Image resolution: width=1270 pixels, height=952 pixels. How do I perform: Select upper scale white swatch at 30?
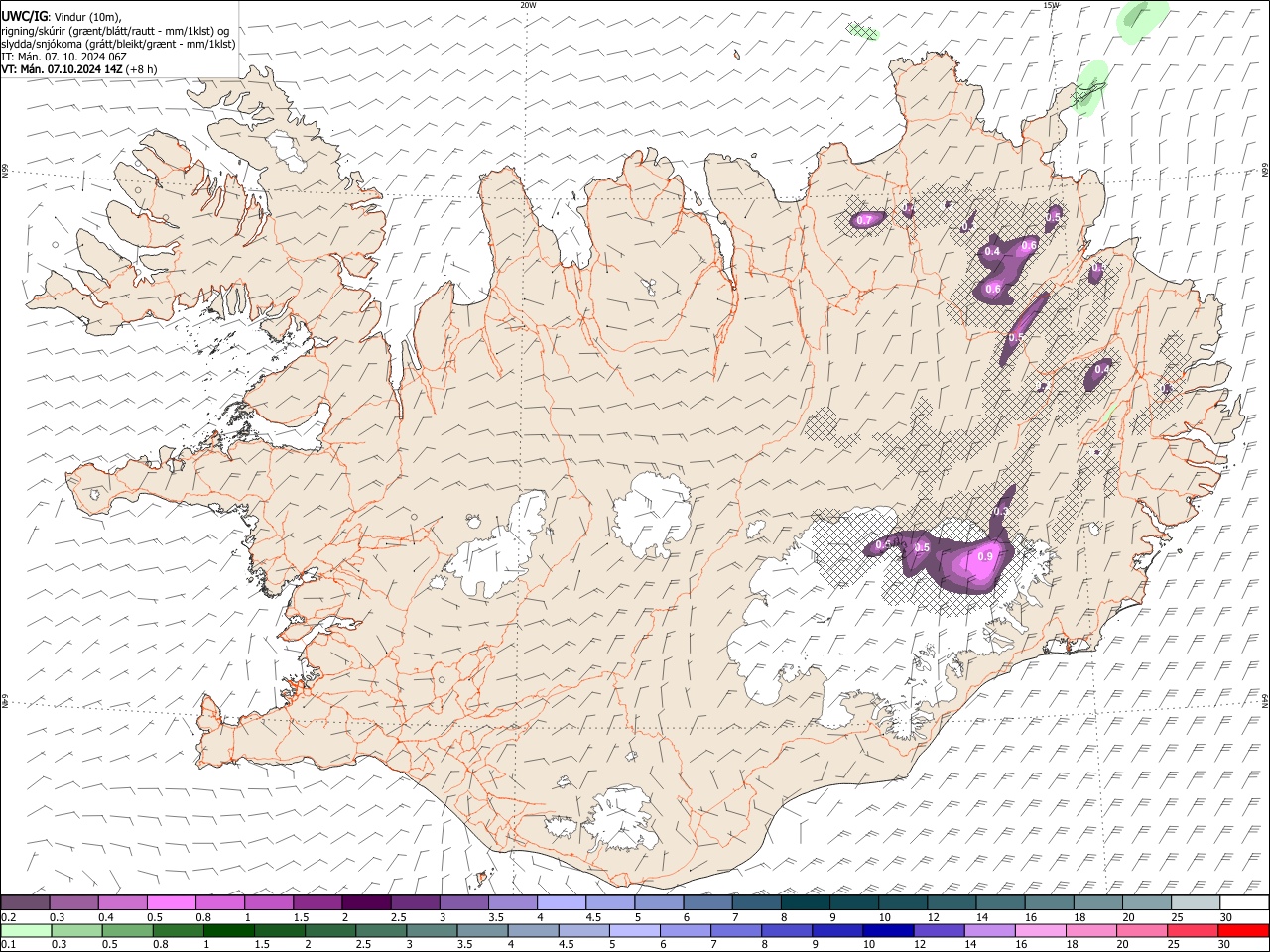(1244, 902)
